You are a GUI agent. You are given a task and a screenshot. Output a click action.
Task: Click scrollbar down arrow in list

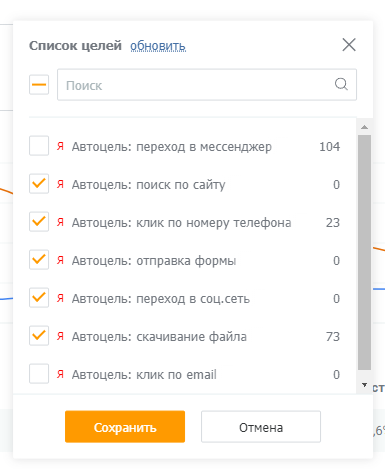[x=364, y=385]
